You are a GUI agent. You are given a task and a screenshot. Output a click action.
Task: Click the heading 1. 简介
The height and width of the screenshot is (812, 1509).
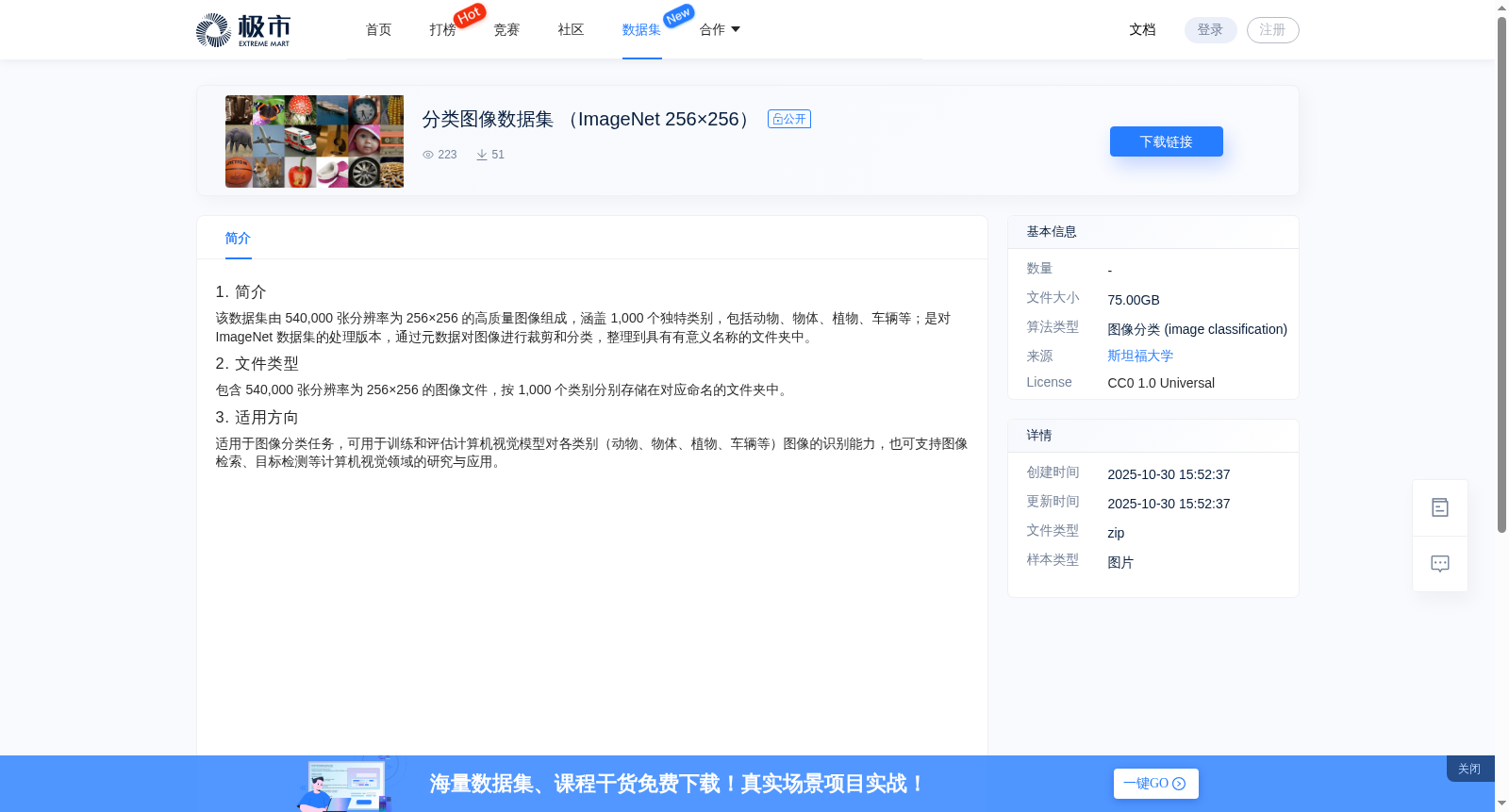[240, 292]
